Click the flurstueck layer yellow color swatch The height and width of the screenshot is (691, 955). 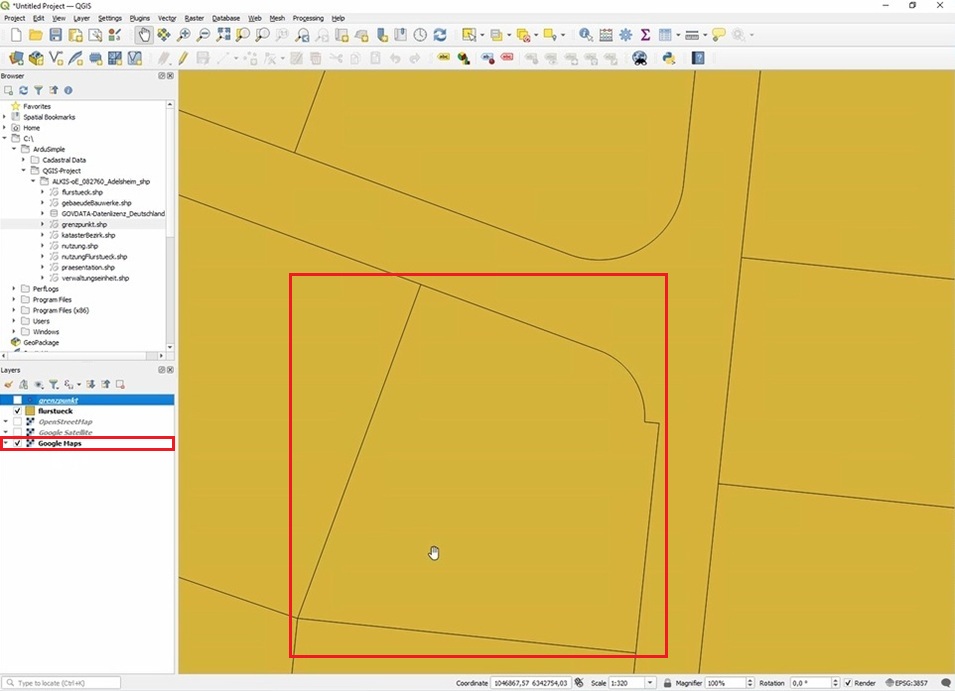30,411
